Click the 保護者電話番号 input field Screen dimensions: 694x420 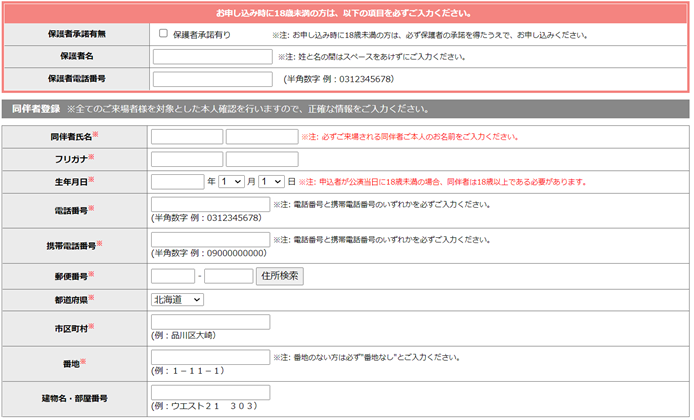point(212,79)
